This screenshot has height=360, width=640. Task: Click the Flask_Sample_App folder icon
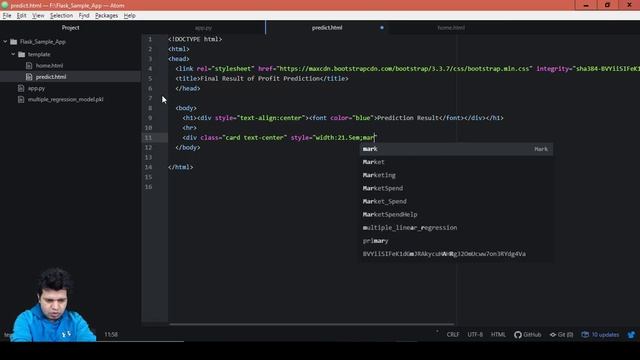pos(13,42)
